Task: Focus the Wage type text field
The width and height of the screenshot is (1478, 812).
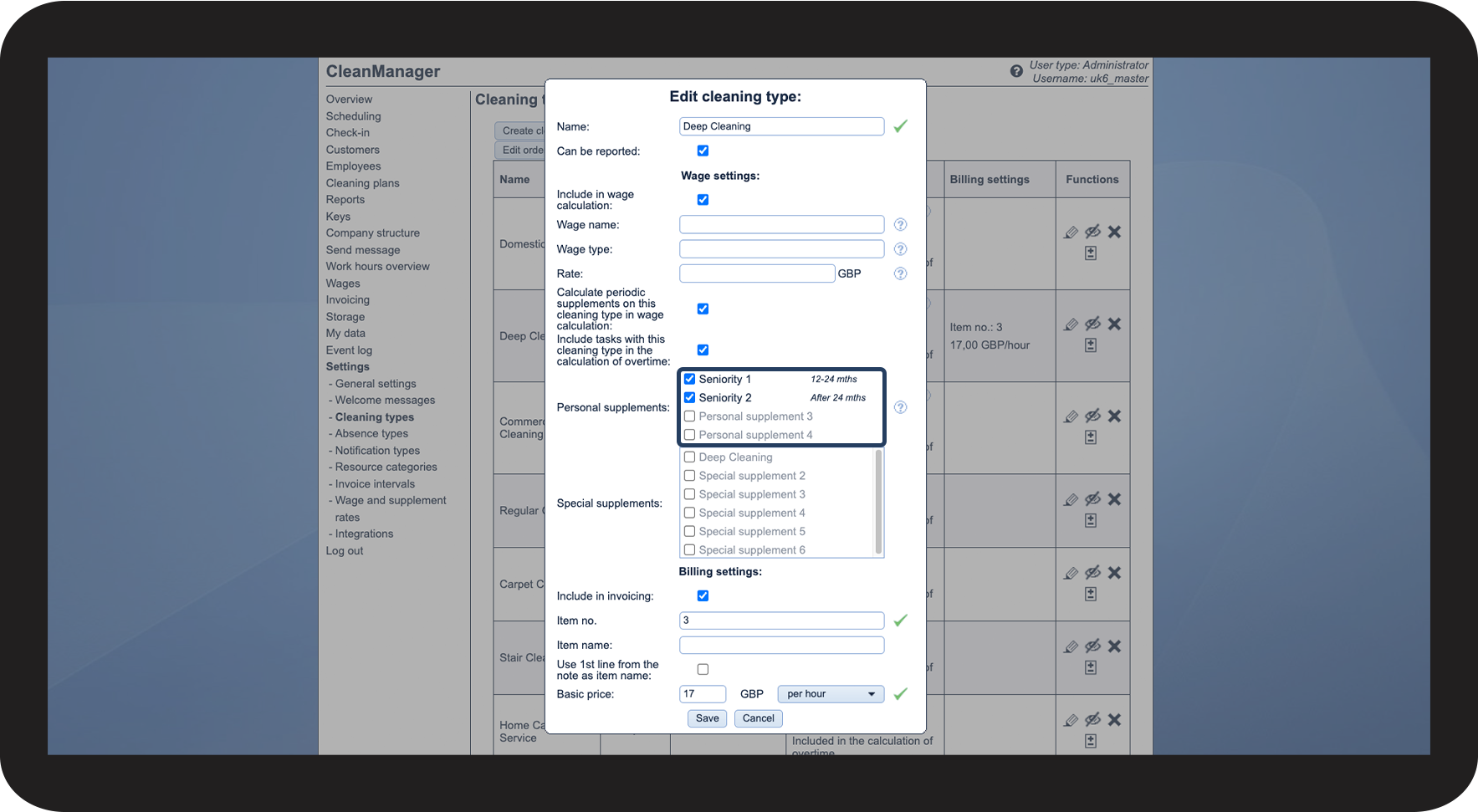Action: click(781, 249)
